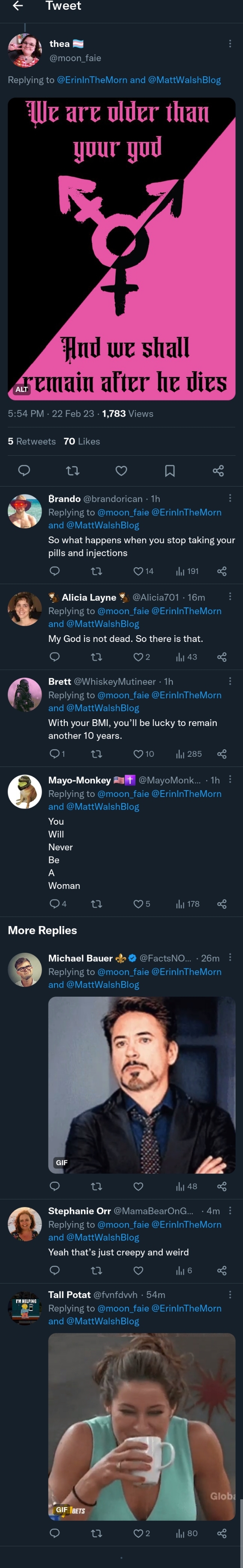Share Michael Bauer's GIF reply
The image size is (243, 1568).
point(222,1186)
